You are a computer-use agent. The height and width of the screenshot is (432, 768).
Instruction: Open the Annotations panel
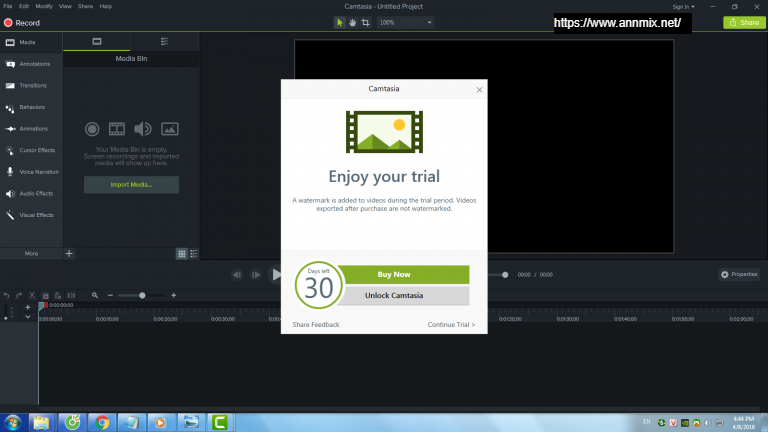point(31,64)
